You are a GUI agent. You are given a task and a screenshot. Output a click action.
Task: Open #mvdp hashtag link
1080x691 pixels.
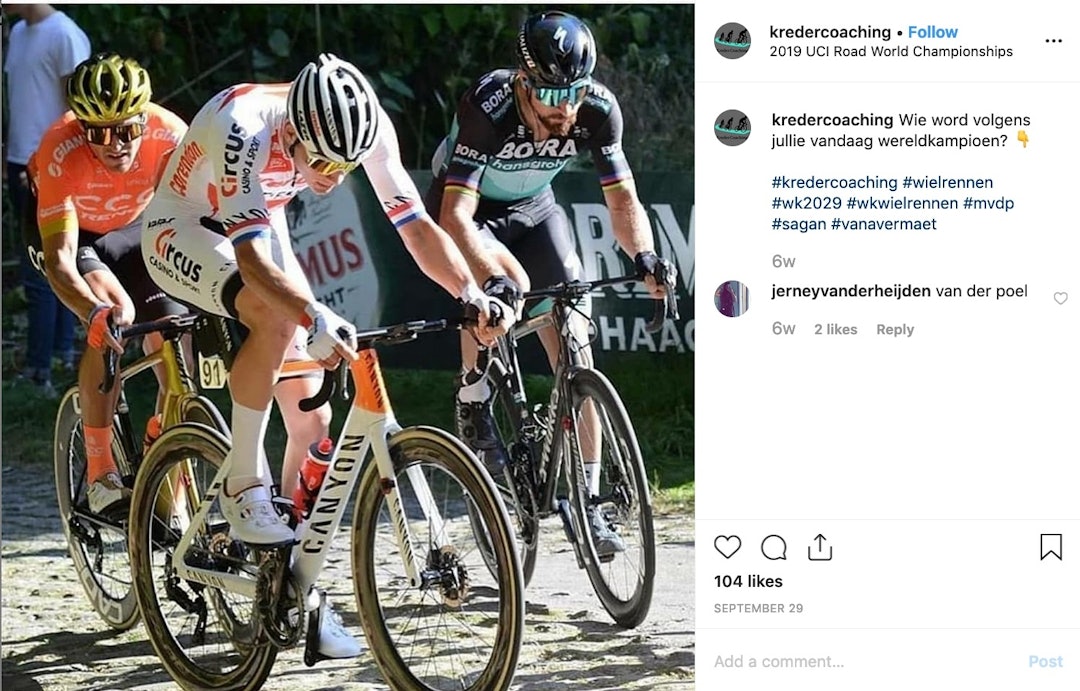pyautogui.click(x=988, y=203)
